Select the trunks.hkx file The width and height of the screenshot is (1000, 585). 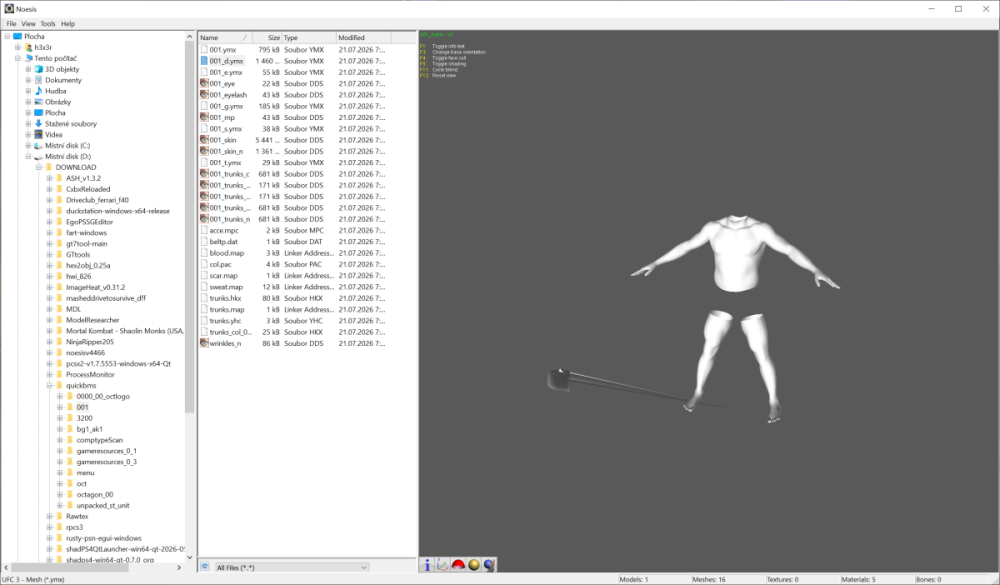226,298
